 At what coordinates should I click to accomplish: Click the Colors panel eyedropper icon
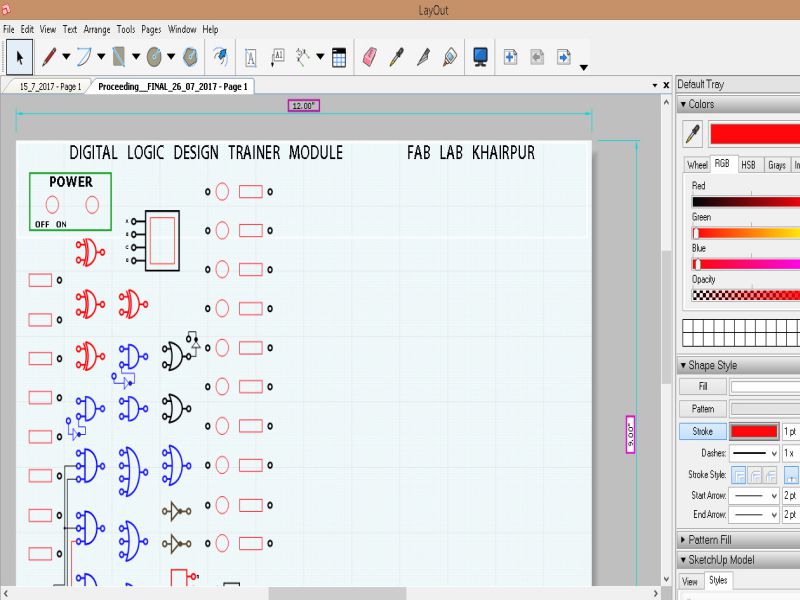(692, 134)
